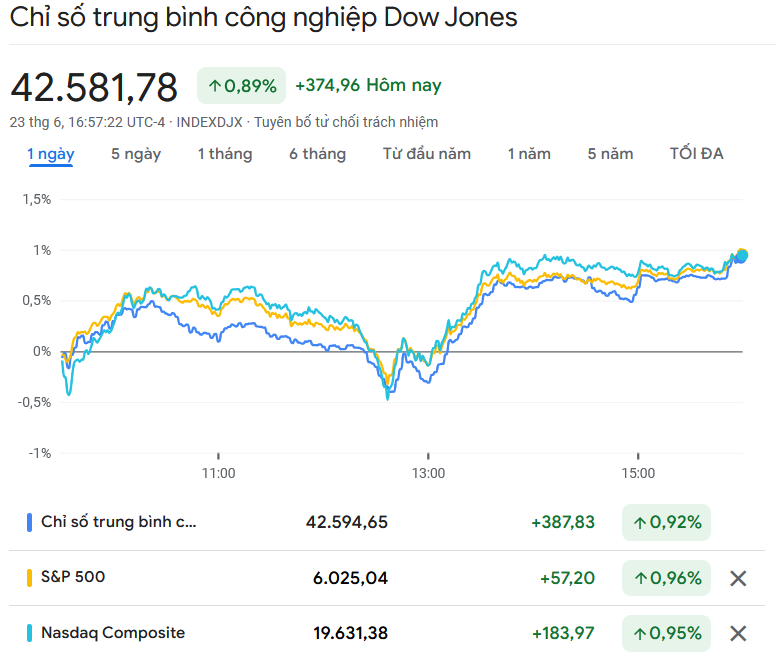Remove S&P 500 comparison with X icon
The height and width of the screenshot is (659, 776).
tap(738, 578)
